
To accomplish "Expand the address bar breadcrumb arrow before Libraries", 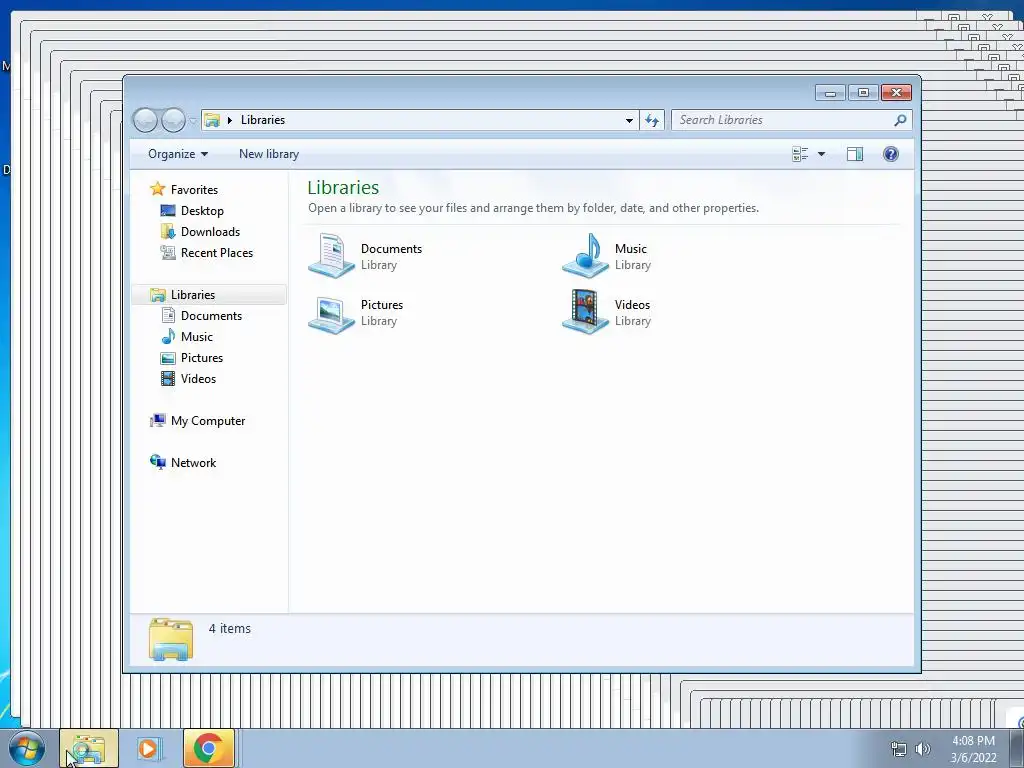I will pyautogui.click(x=230, y=120).
